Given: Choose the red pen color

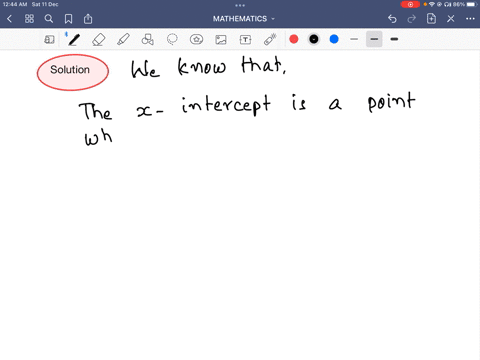Looking at the screenshot, I should [x=294, y=39].
